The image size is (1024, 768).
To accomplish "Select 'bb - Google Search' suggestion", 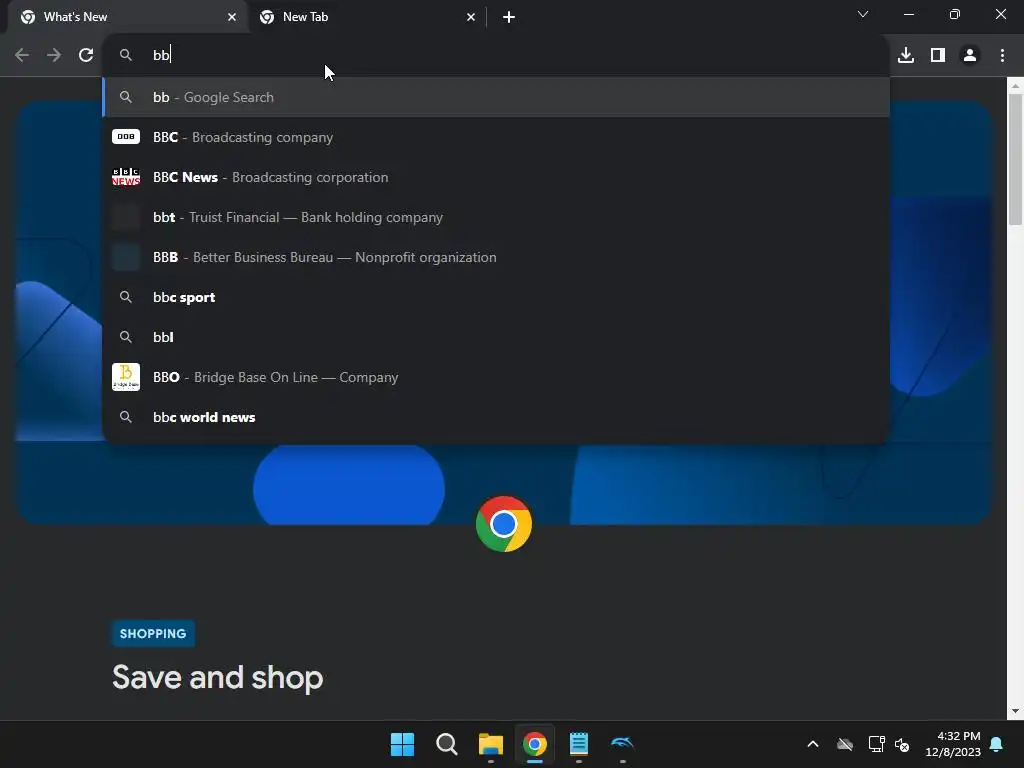I will pyautogui.click(x=496, y=97).
